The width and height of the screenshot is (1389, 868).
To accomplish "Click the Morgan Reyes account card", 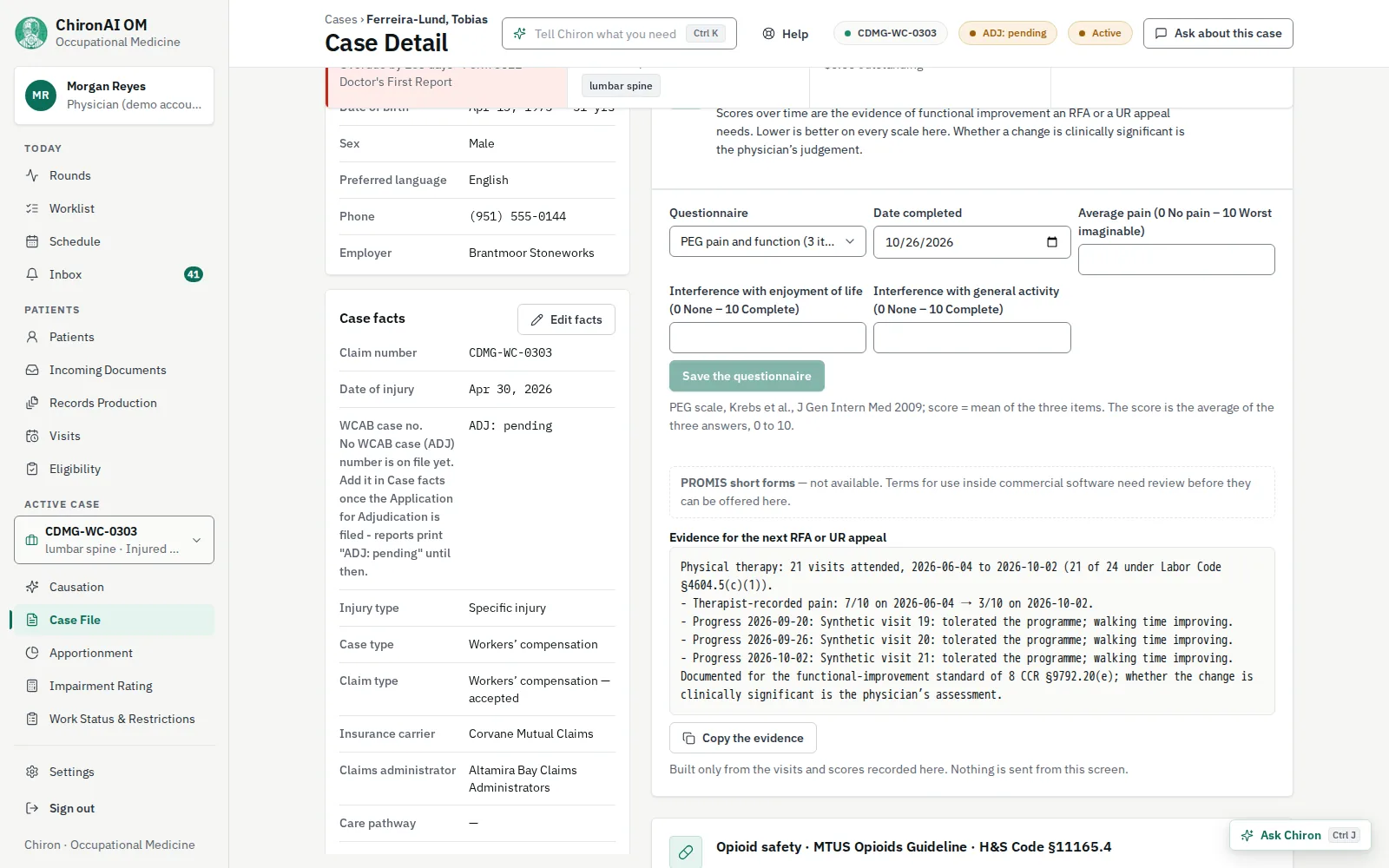I will point(114,95).
